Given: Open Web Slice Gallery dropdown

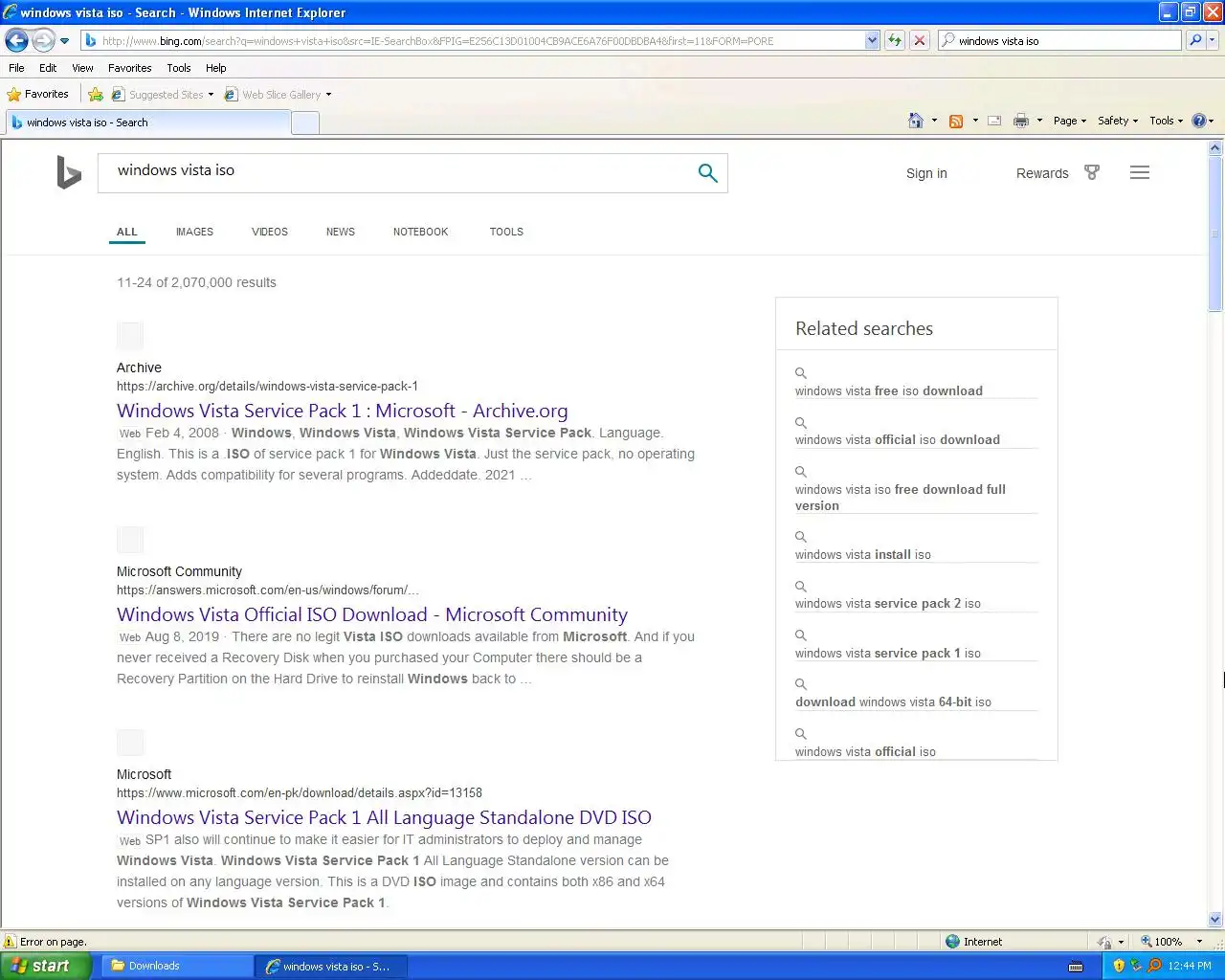Looking at the screenshot, I should [278, 95].
